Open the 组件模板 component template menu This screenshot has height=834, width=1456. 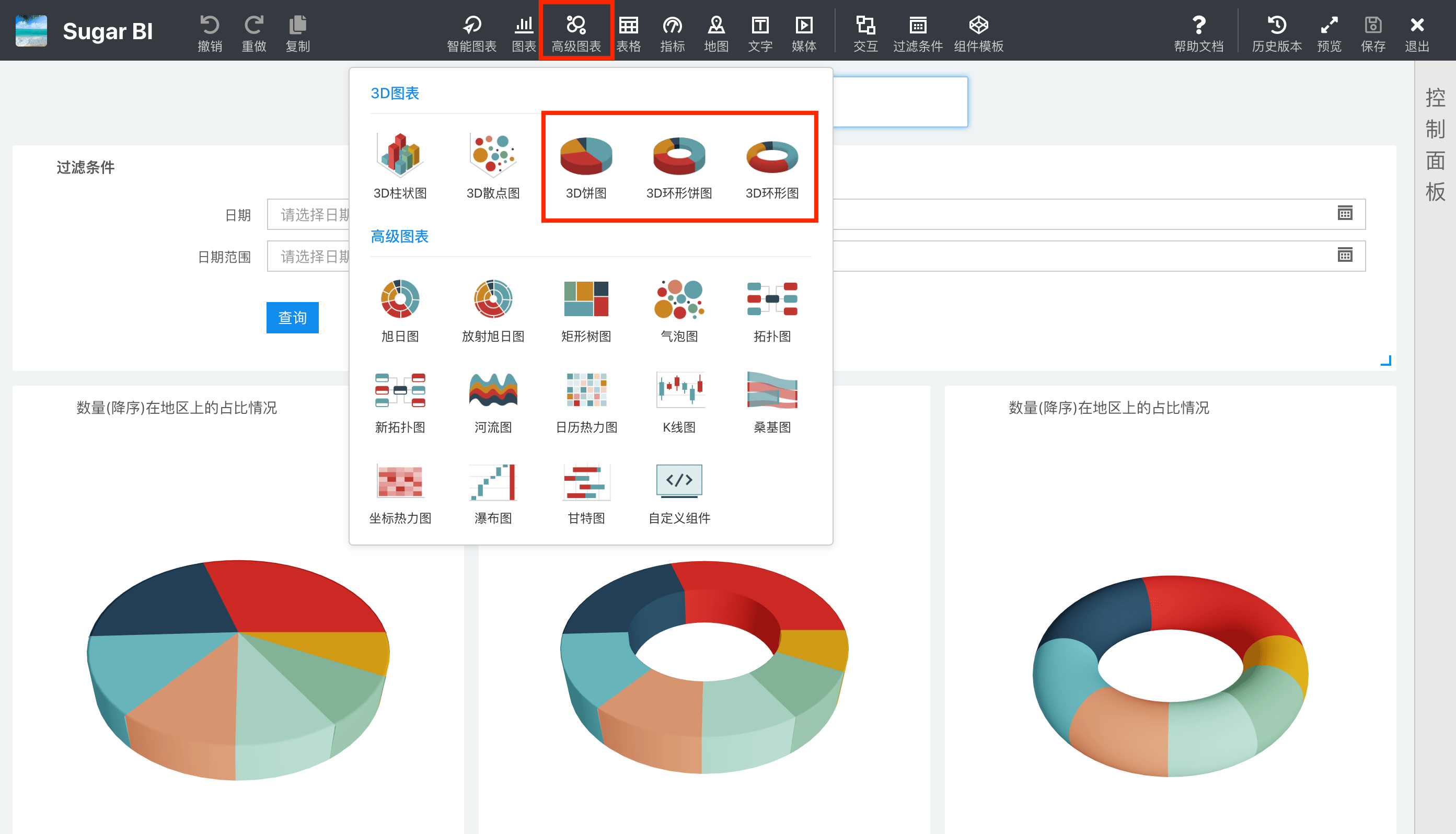(978, 33)
